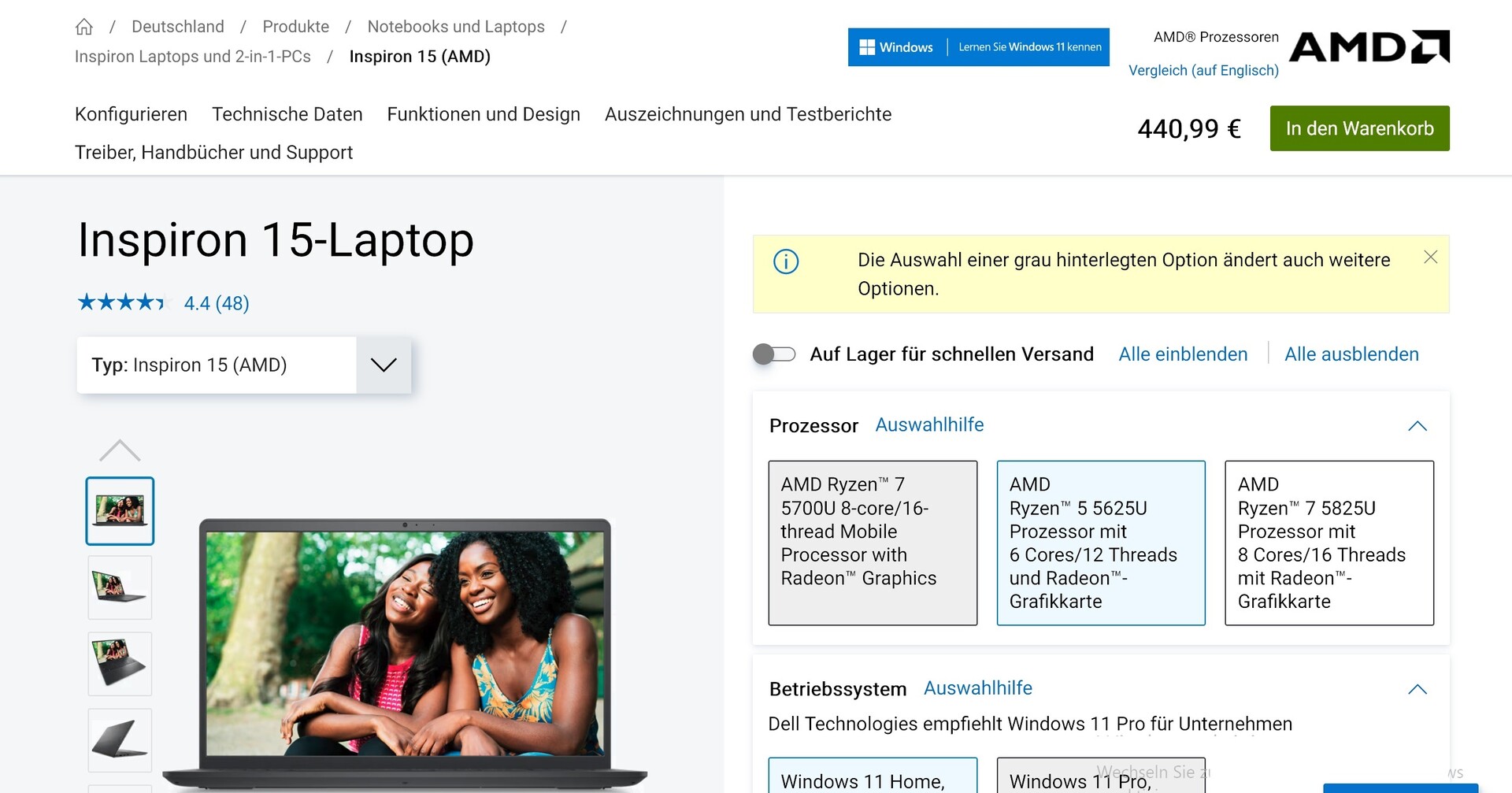Go to Deutschland breadcrumb
The image size is (1512, 793).
[x=178, y=27]
